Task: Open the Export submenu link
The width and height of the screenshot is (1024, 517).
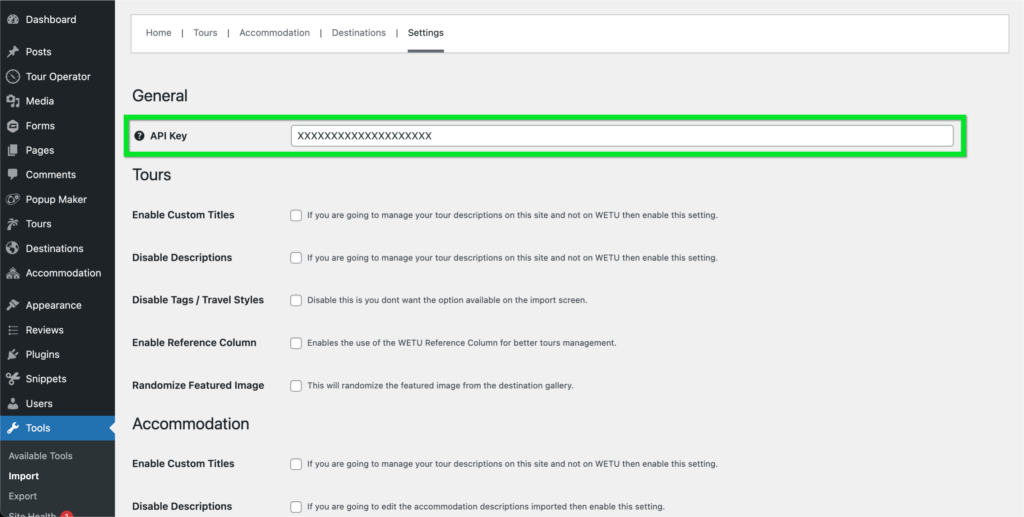Action: point(23,496)
